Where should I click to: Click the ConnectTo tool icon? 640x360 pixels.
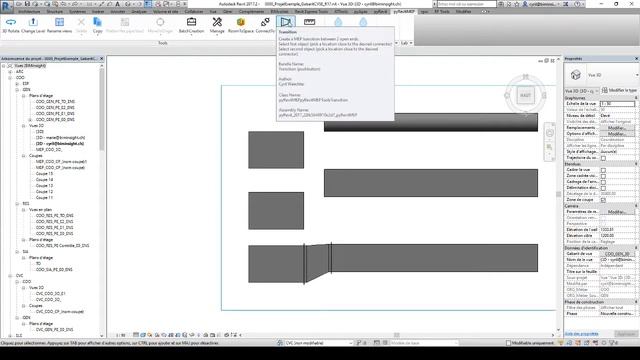coord(265,22)
